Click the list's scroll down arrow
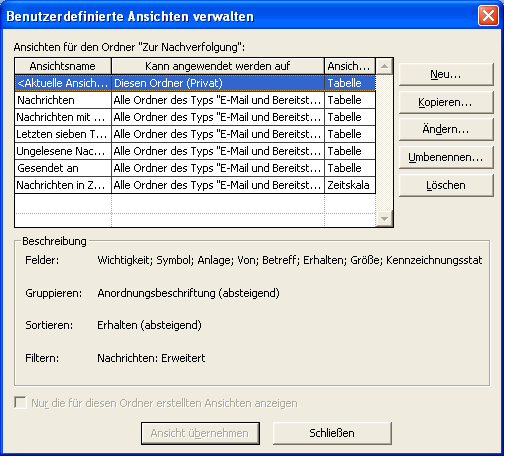This screenshot has width=505, height=457. (x=384, y=219)
